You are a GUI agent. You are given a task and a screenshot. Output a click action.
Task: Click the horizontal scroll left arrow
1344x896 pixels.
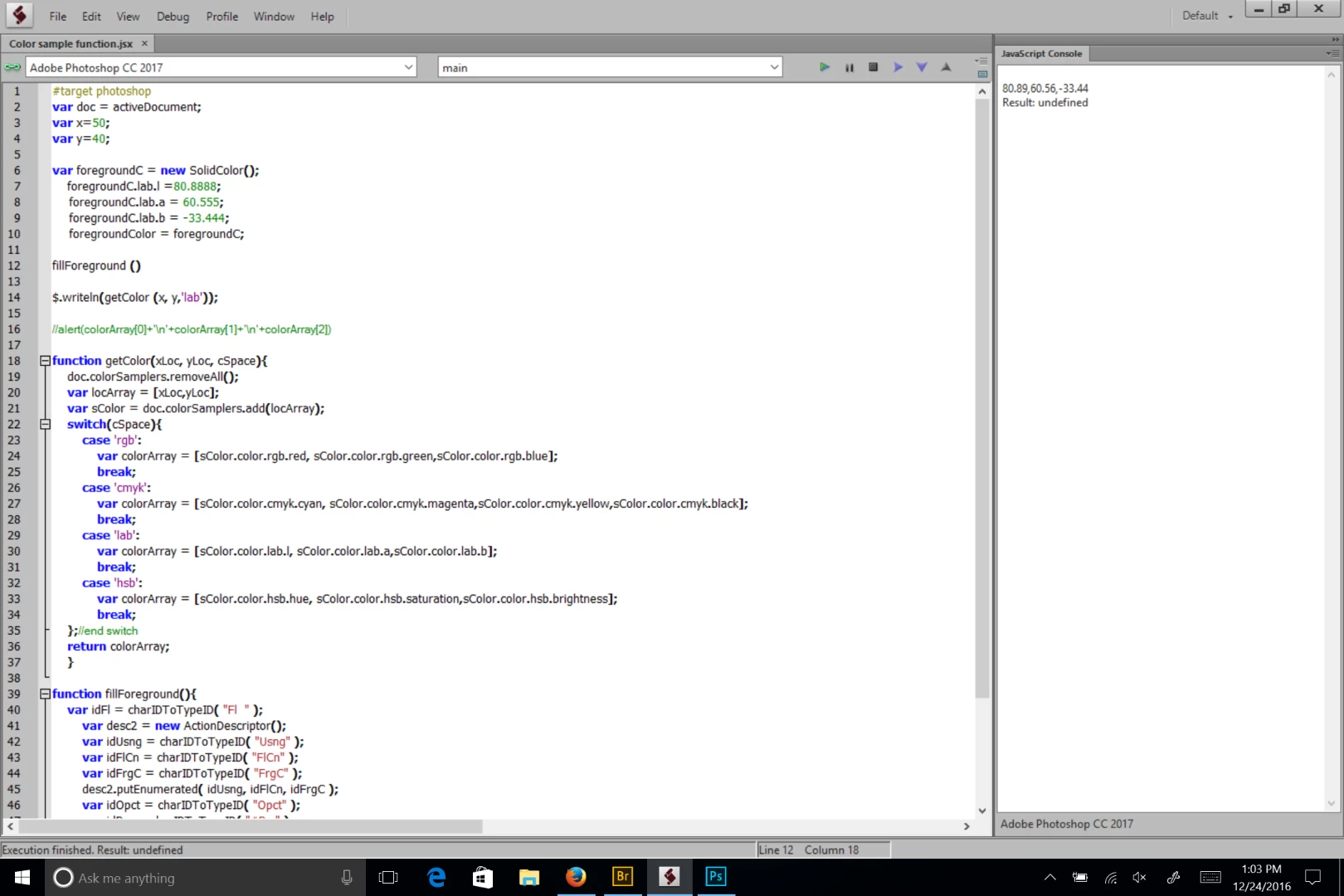pos(11,826)
